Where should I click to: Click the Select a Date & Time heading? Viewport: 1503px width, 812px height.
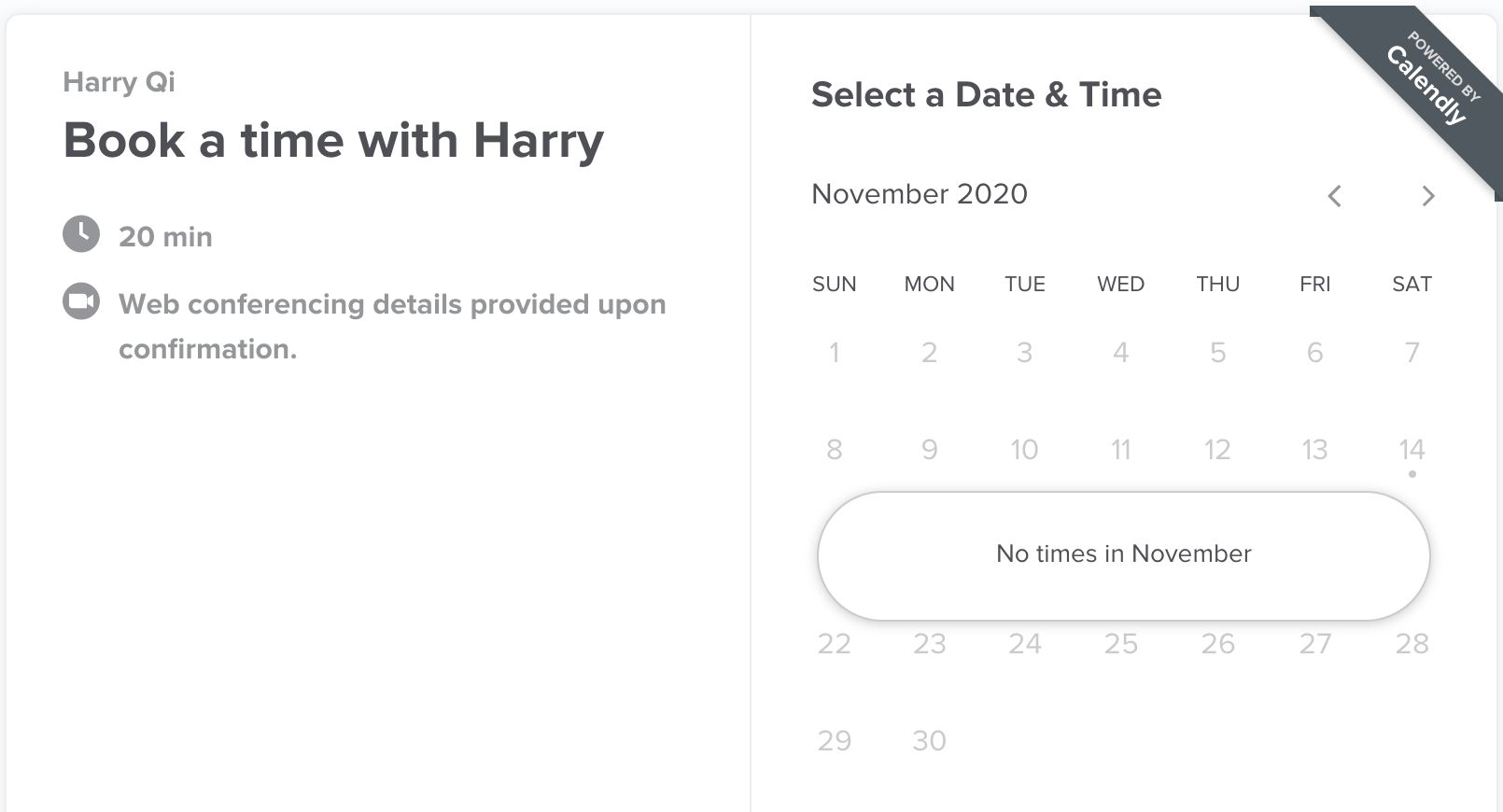click(988, 94)
